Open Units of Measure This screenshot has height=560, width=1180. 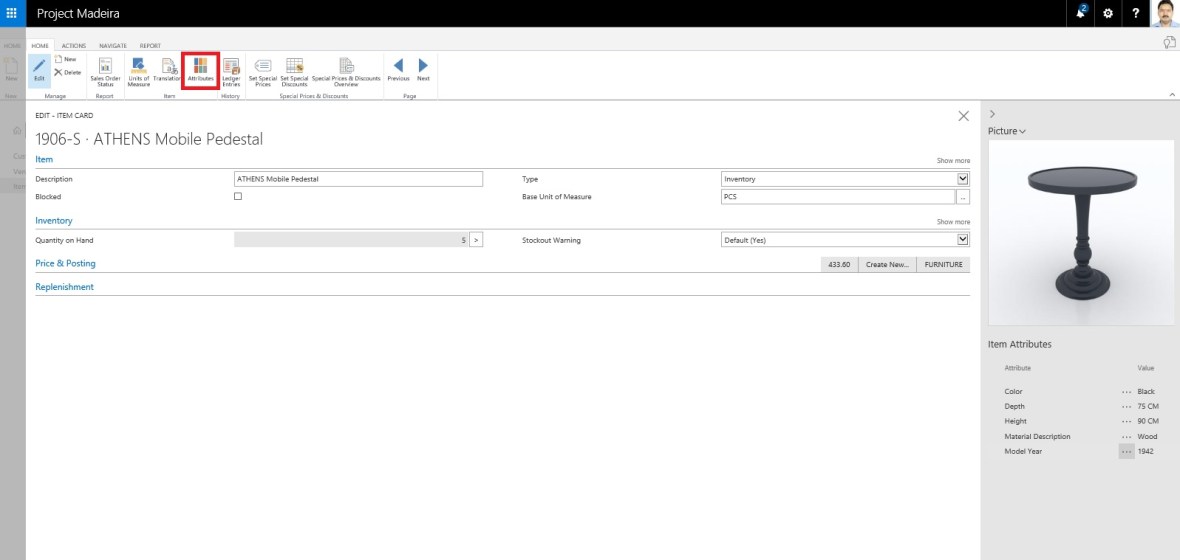[138, 70]
